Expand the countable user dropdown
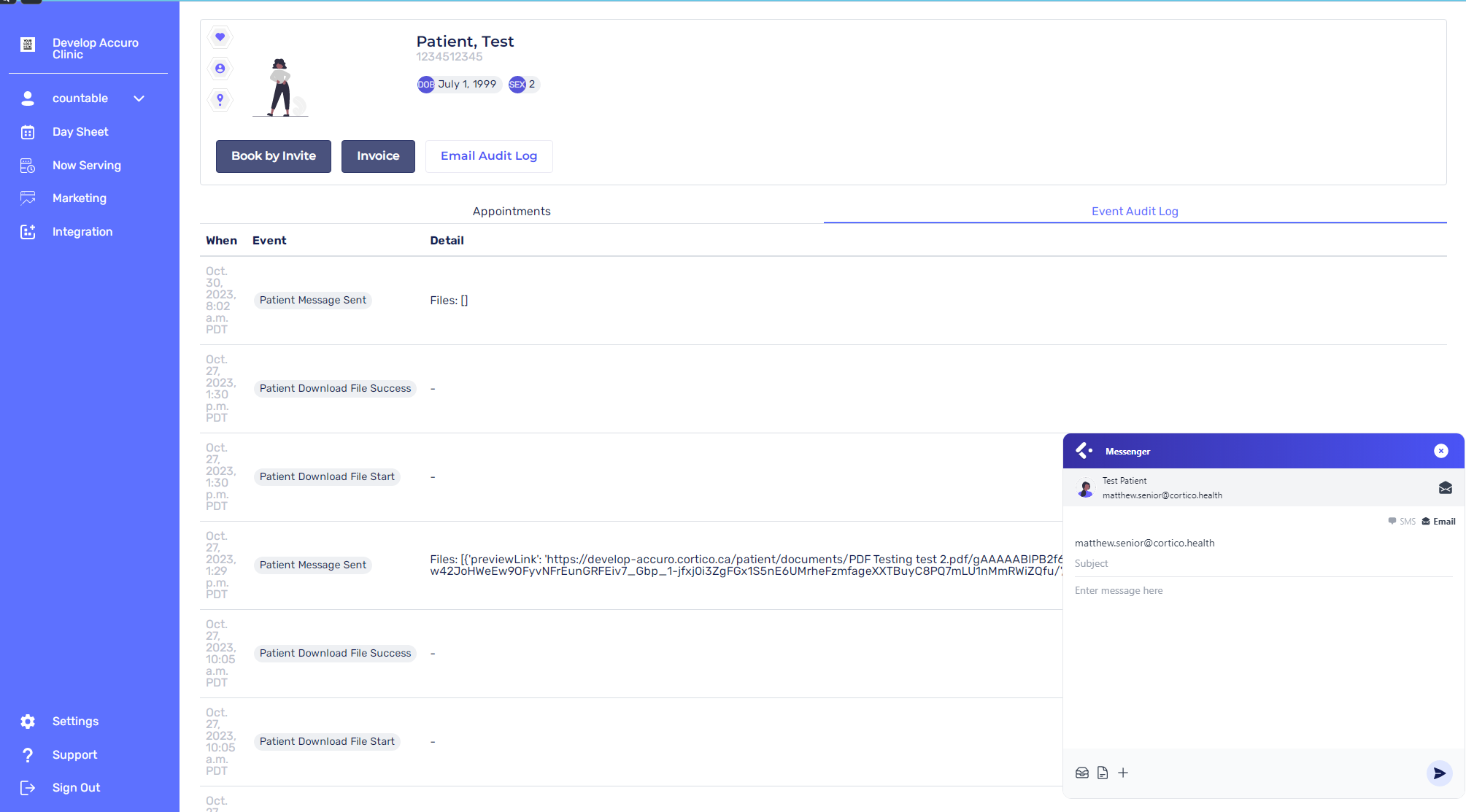 [139, 98]
